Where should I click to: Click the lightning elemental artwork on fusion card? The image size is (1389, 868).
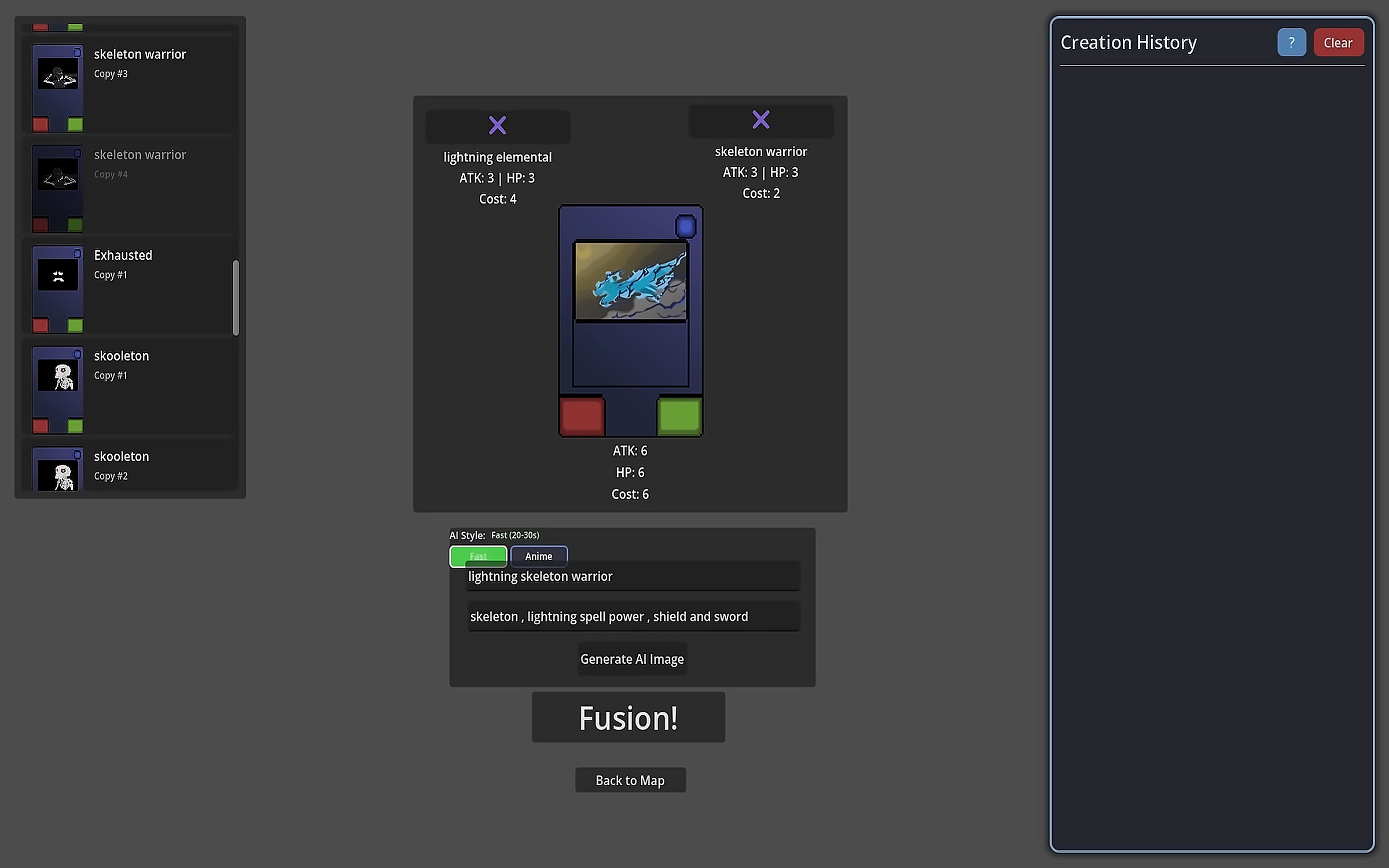click(630, 281)
